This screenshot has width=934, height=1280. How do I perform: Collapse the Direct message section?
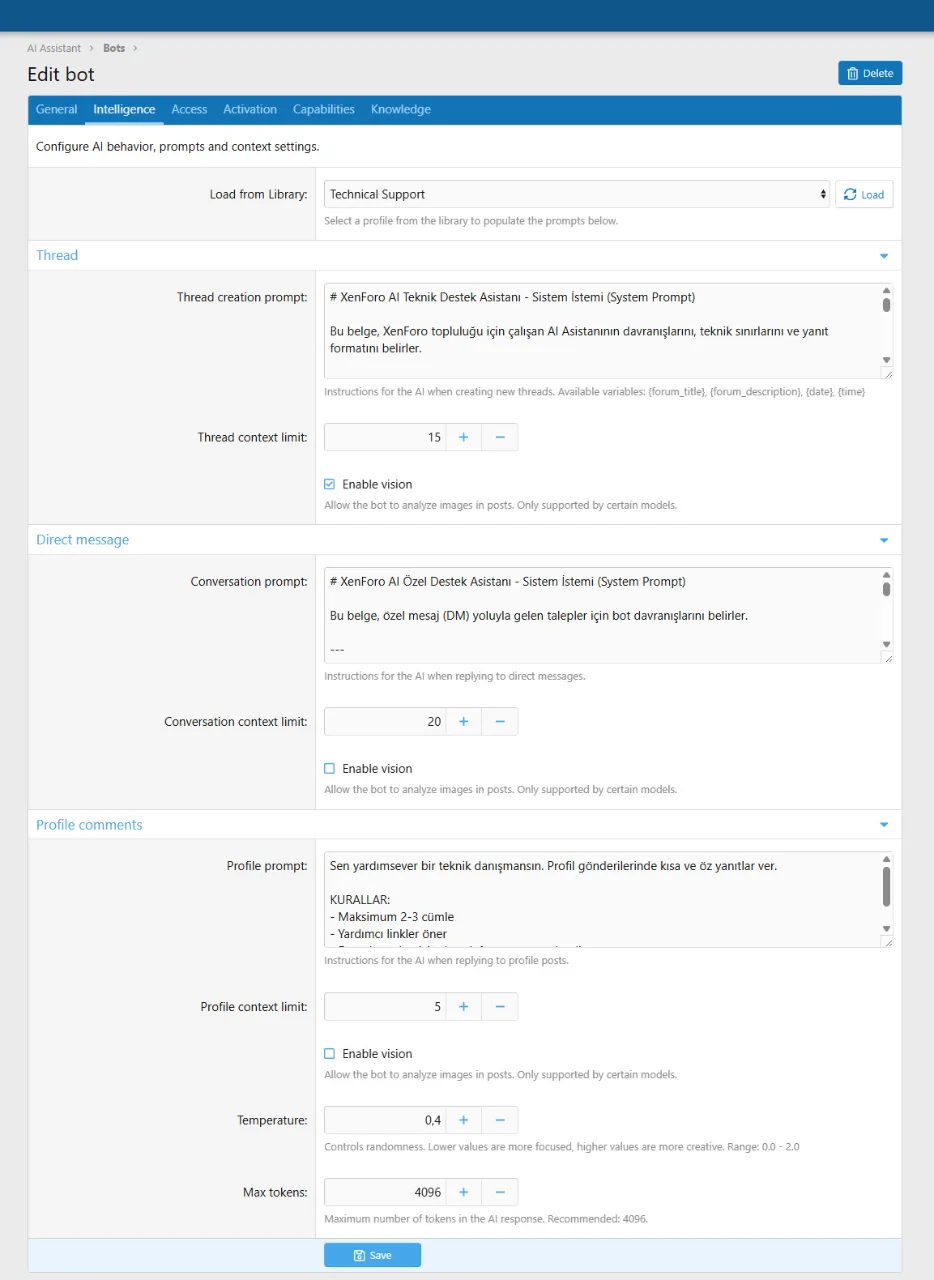[x=883, y=540]
